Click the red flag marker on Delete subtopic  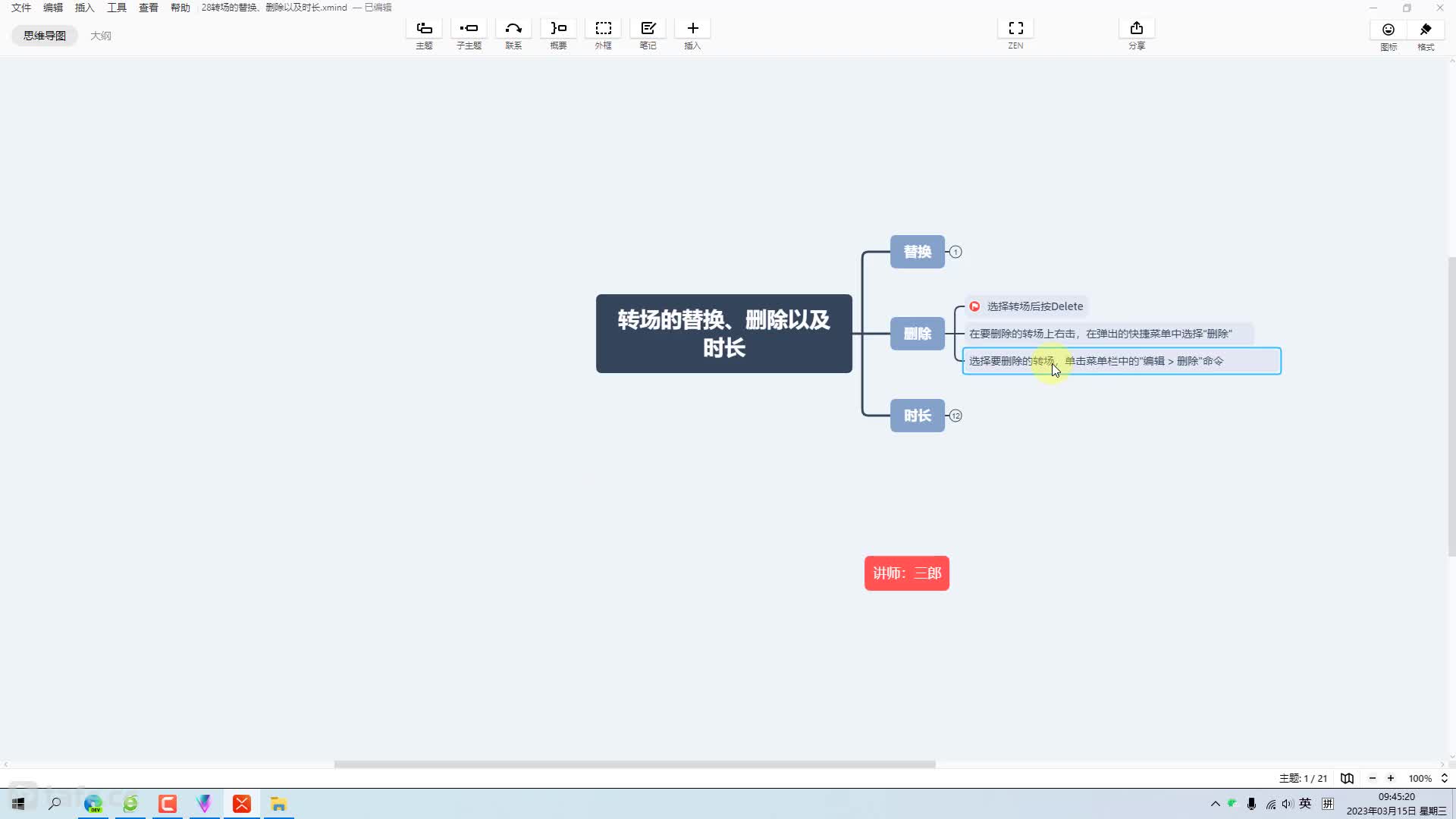point(974,306)
